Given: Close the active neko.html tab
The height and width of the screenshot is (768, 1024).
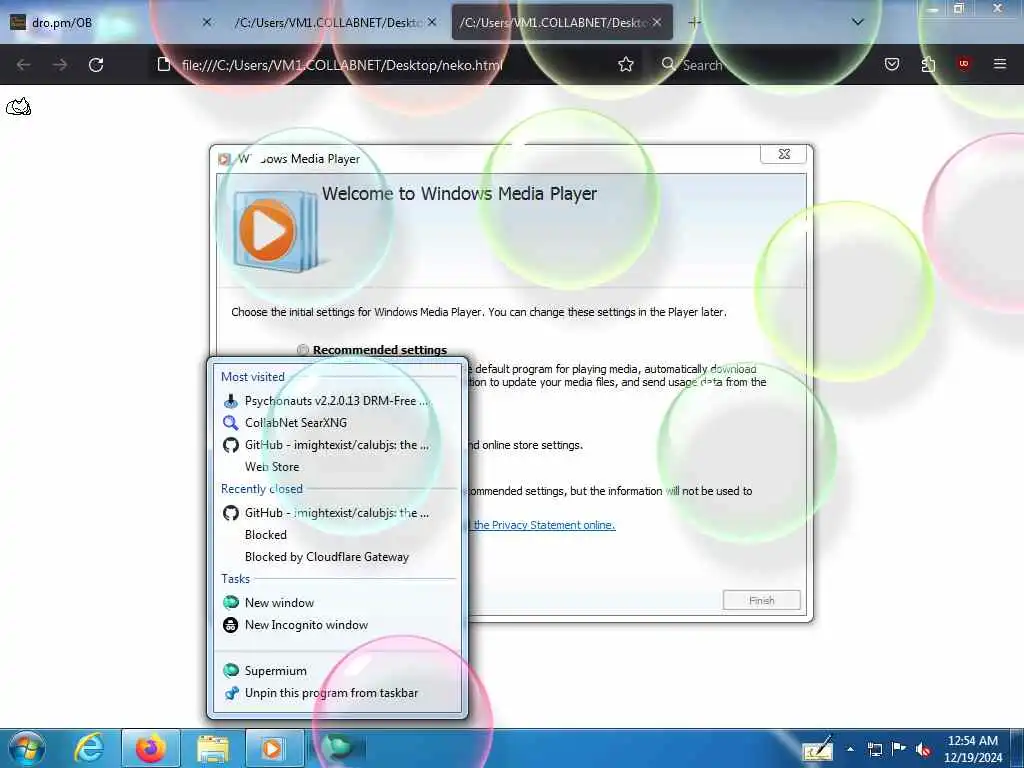Looking at the screenshot, I should click(657, 22).
